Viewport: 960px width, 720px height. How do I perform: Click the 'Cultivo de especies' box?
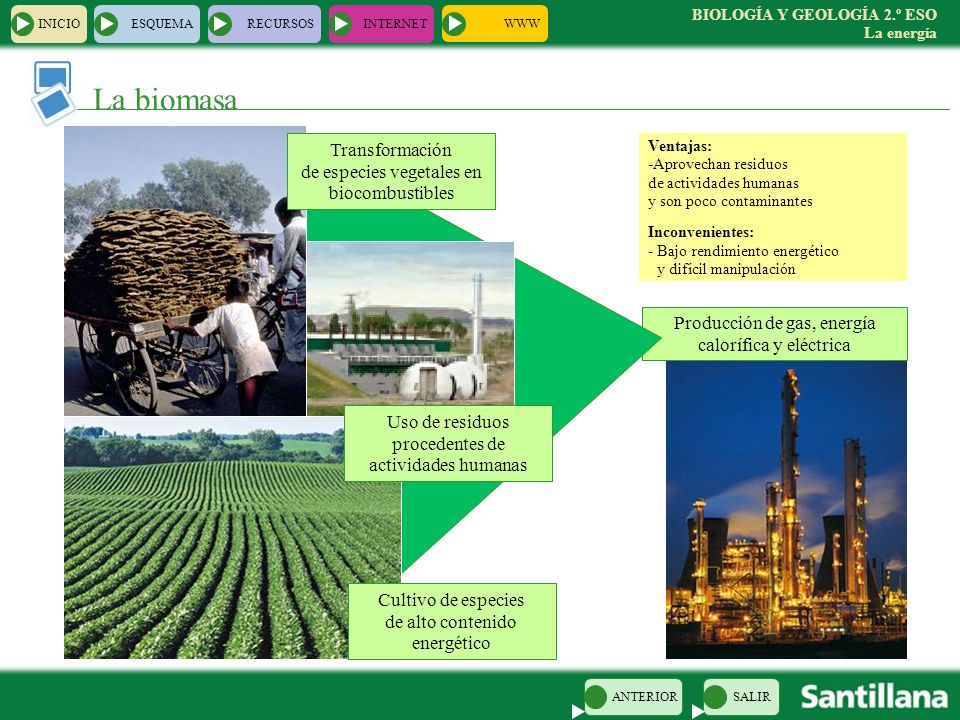point(452,621)
